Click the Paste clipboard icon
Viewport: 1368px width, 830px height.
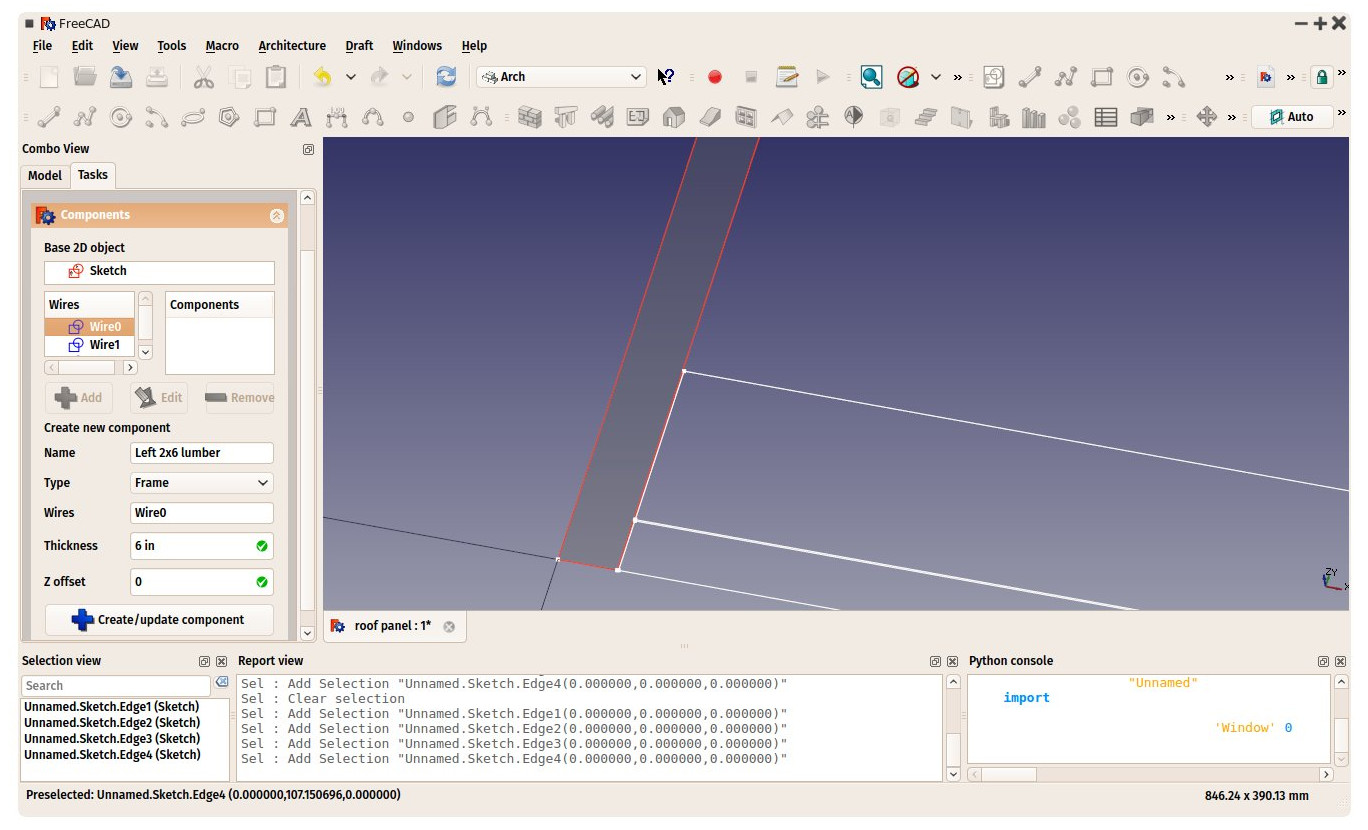(x=276, y=77)
